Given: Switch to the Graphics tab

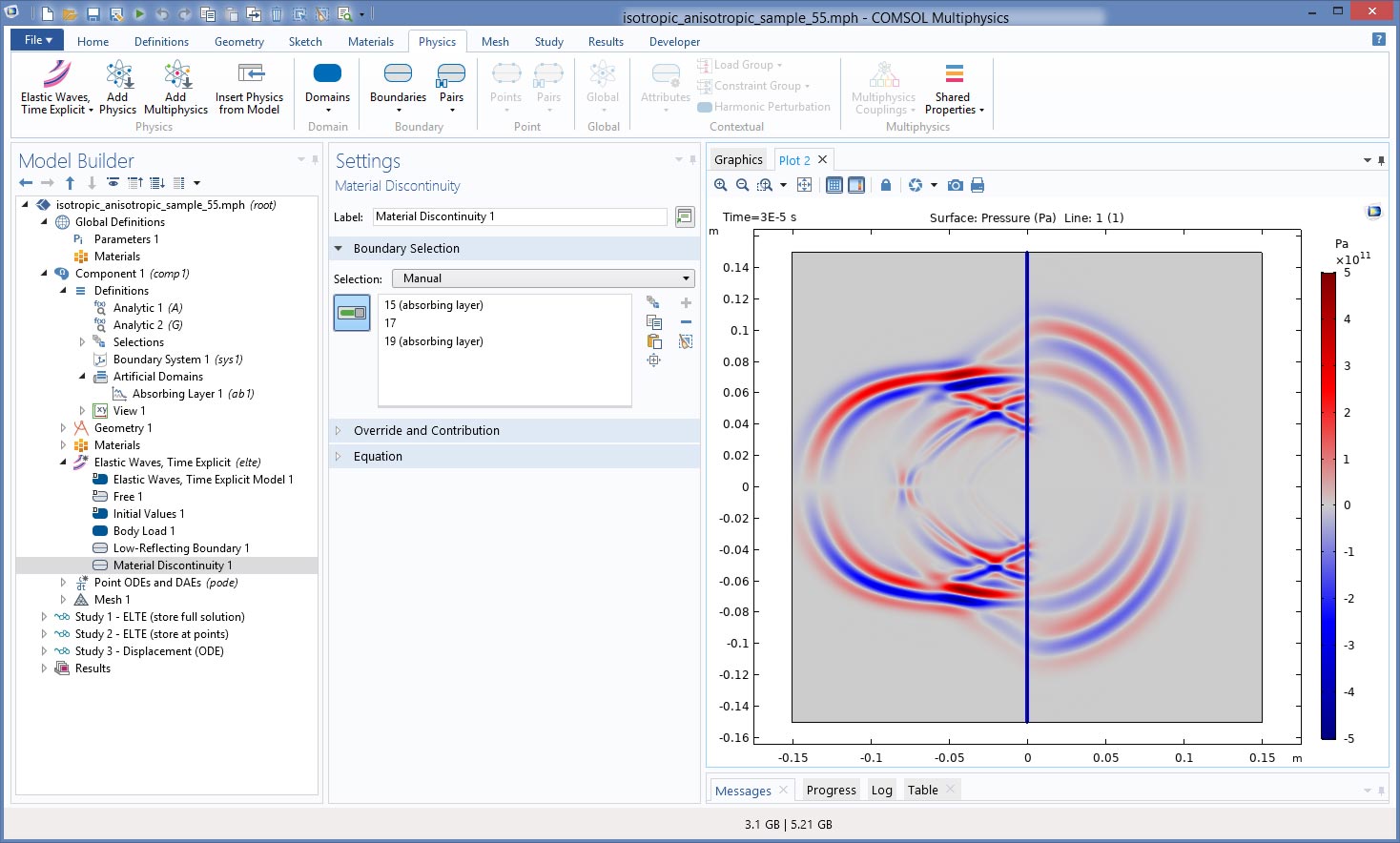Looking at the screenshot, I should [738, 160].
